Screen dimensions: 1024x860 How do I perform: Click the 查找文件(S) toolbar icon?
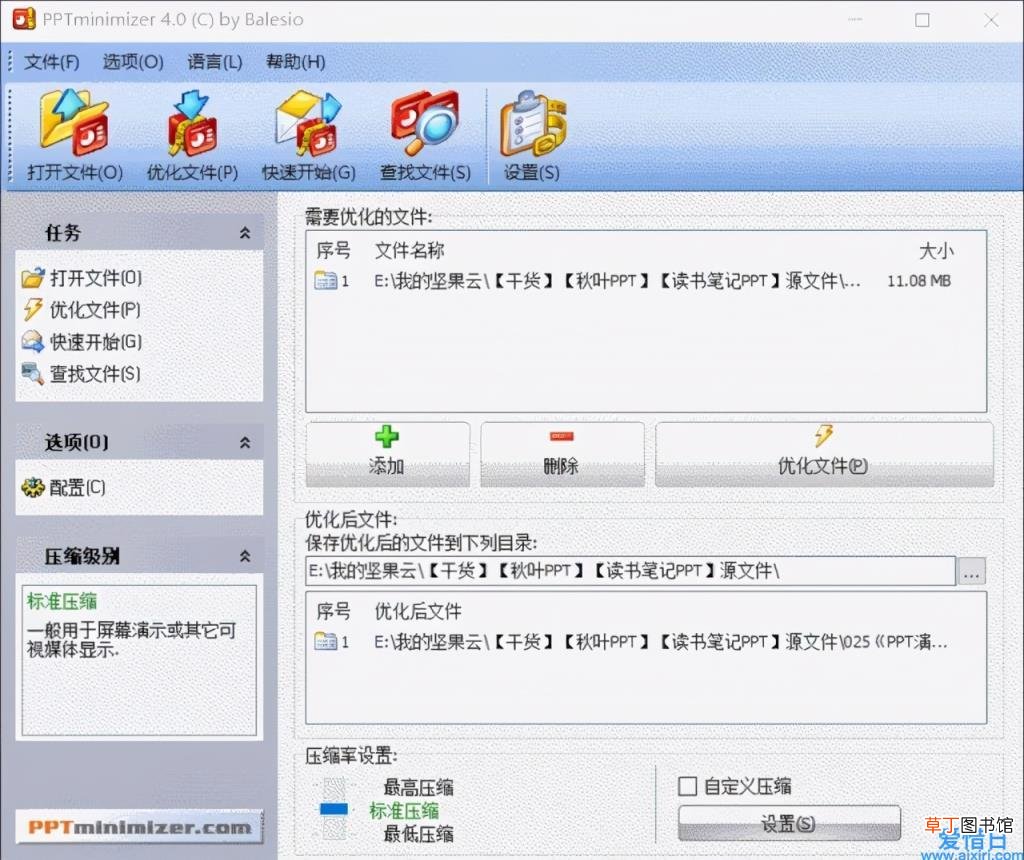(424, 123)
